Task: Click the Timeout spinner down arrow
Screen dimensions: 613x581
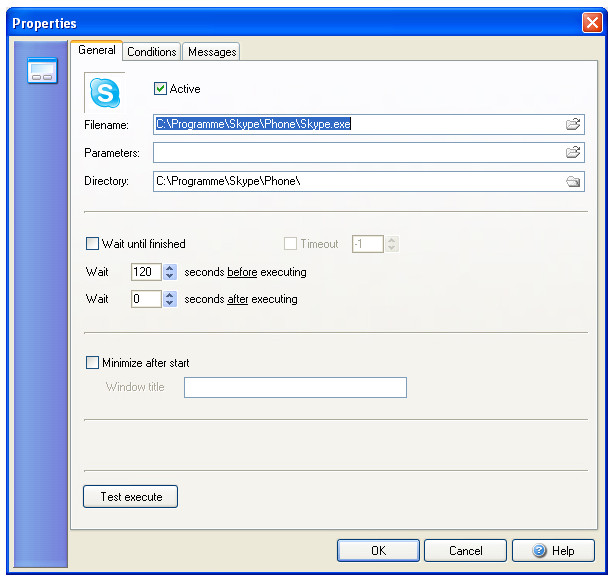Action: (392, 248)
